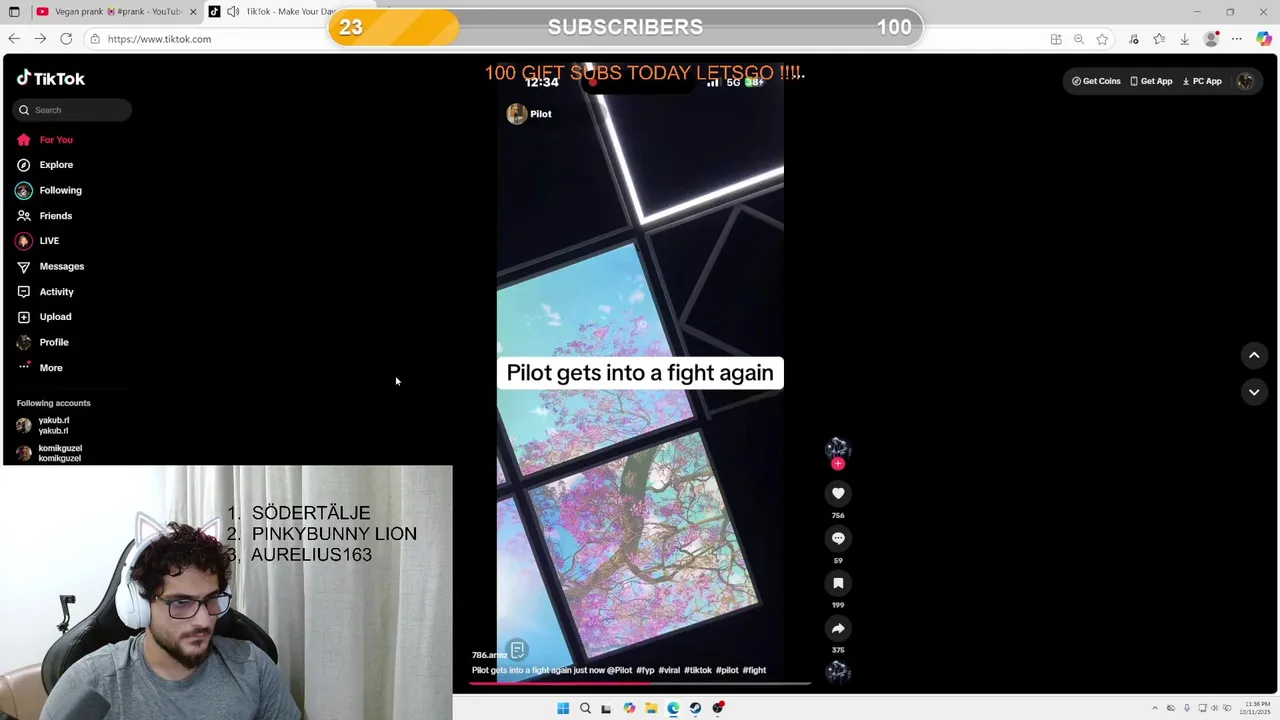Add page to favorites with star icon
1280x720 pixels.
(1102, 39)
